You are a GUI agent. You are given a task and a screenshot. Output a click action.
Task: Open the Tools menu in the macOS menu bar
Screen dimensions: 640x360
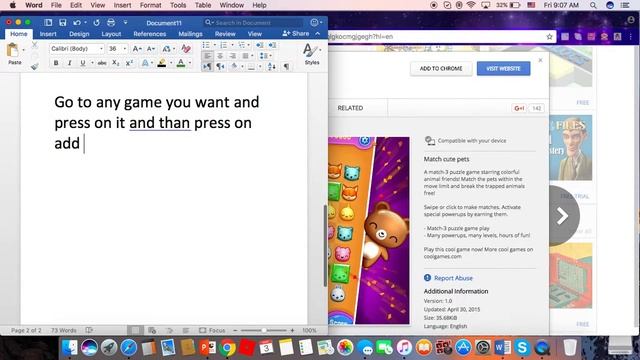coord(178,5)
